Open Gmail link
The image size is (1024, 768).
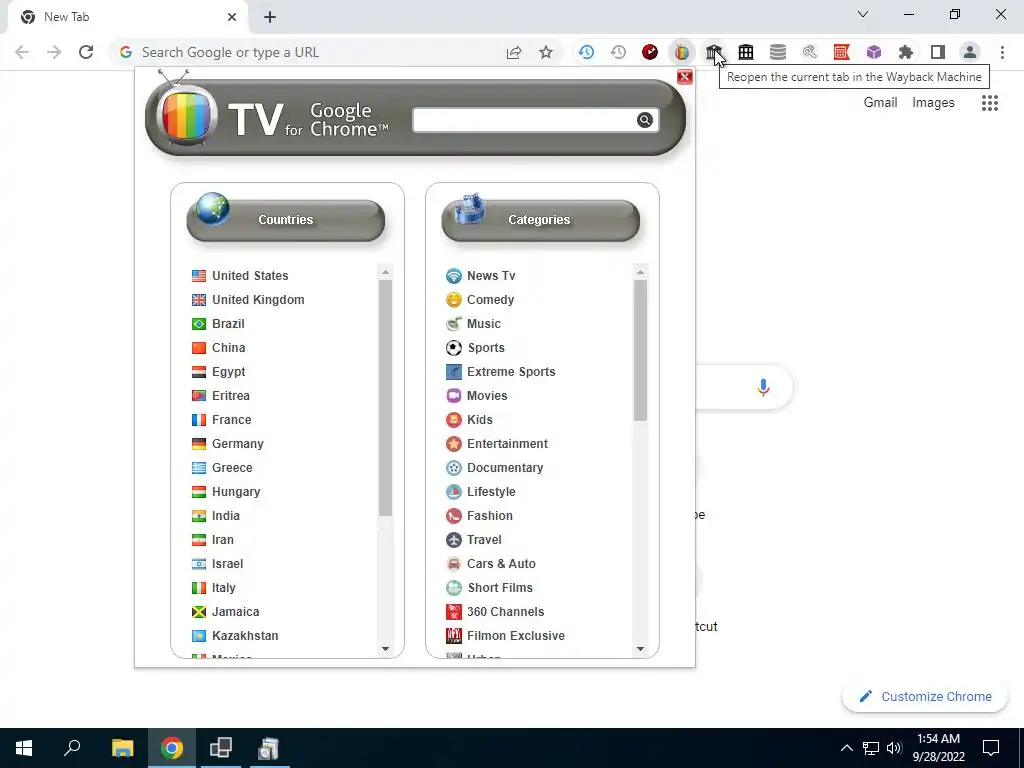(880, 103)
